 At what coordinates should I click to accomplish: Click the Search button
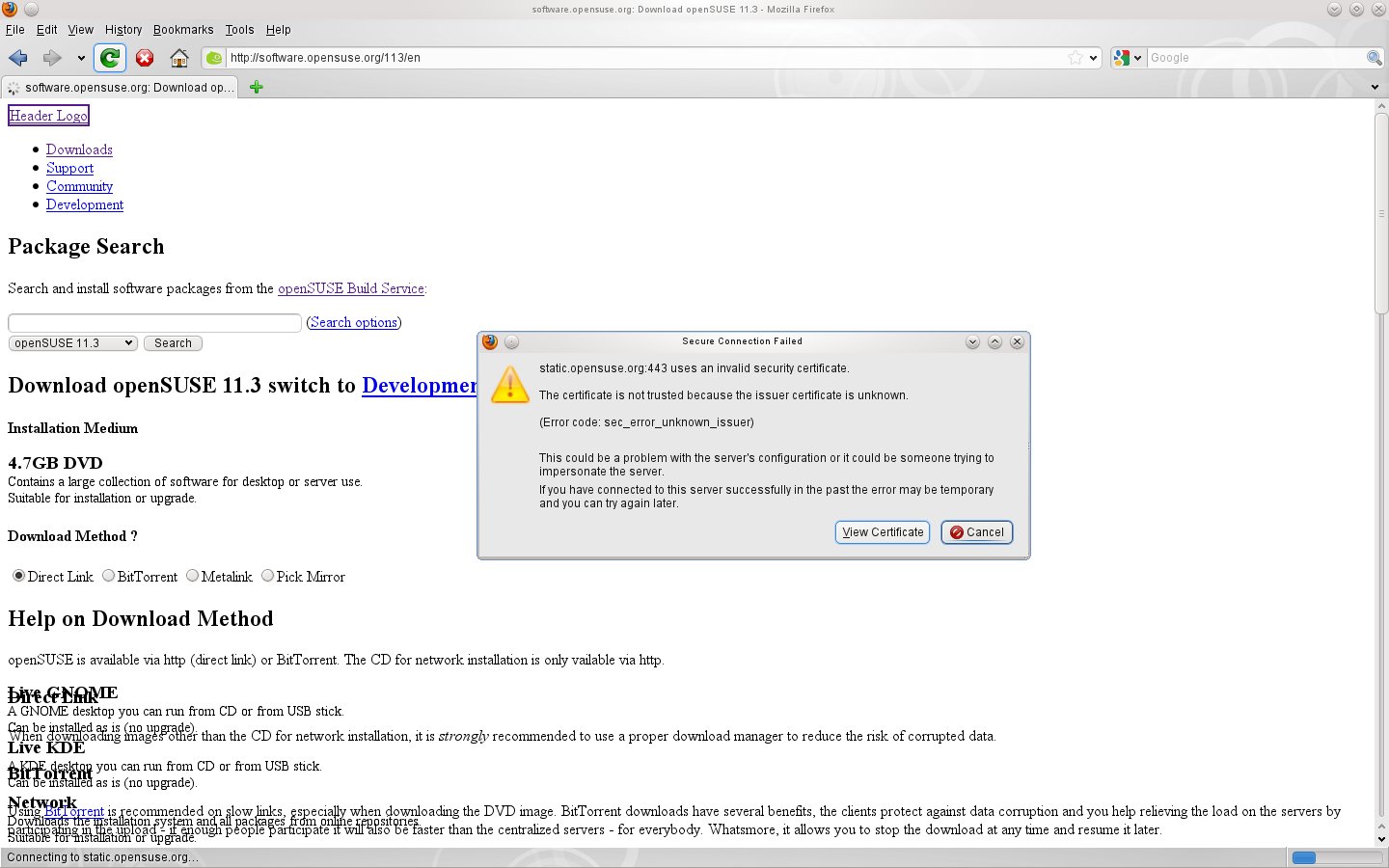point(173,343)
